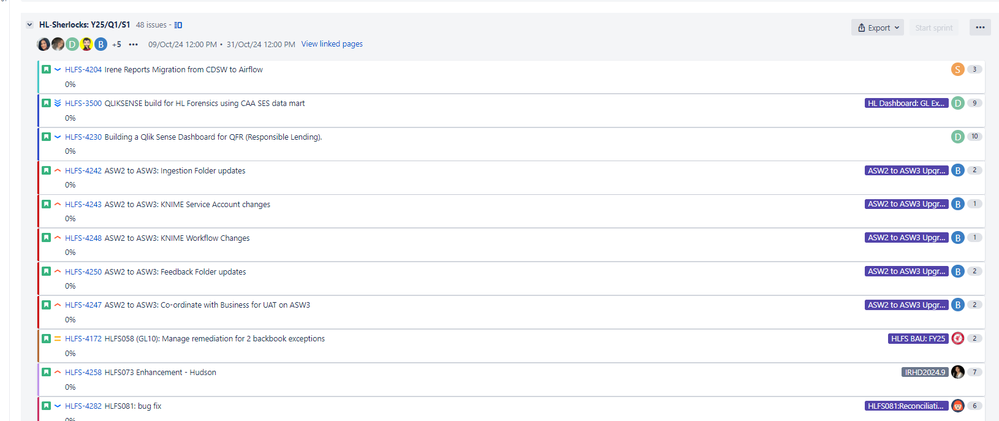Select 'ASW2 to ASW3: Feedback Folder updates' summary

click(x=175, y=271)
